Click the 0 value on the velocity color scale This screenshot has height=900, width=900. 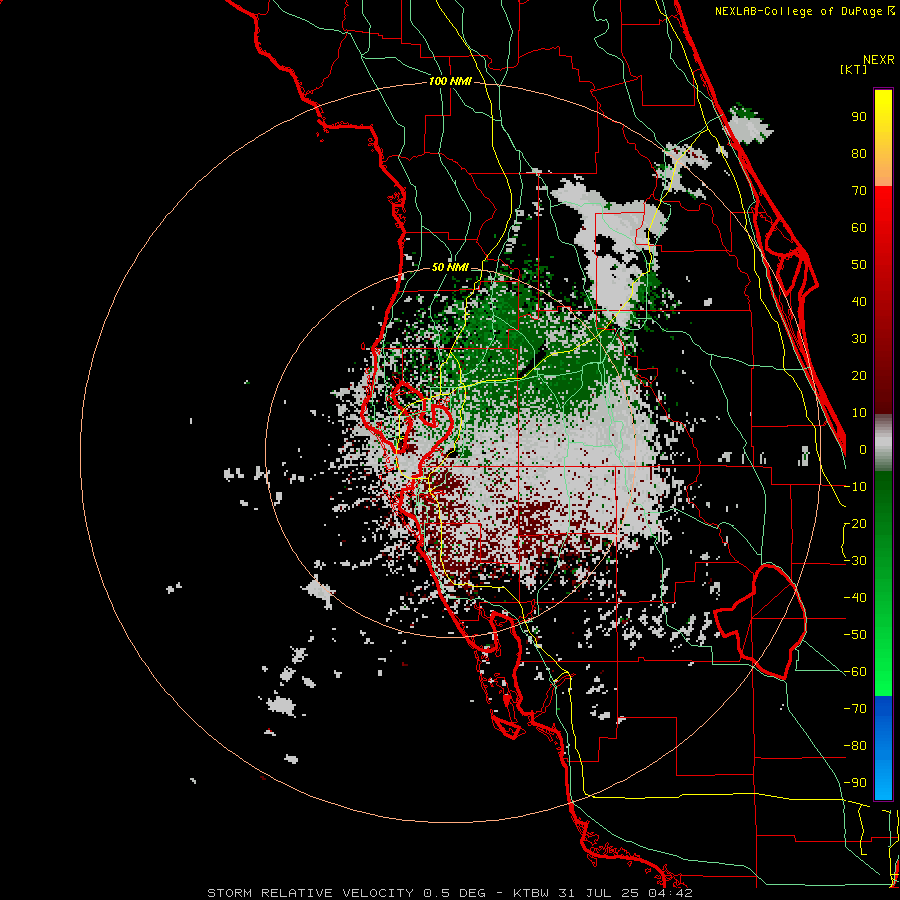863,450
